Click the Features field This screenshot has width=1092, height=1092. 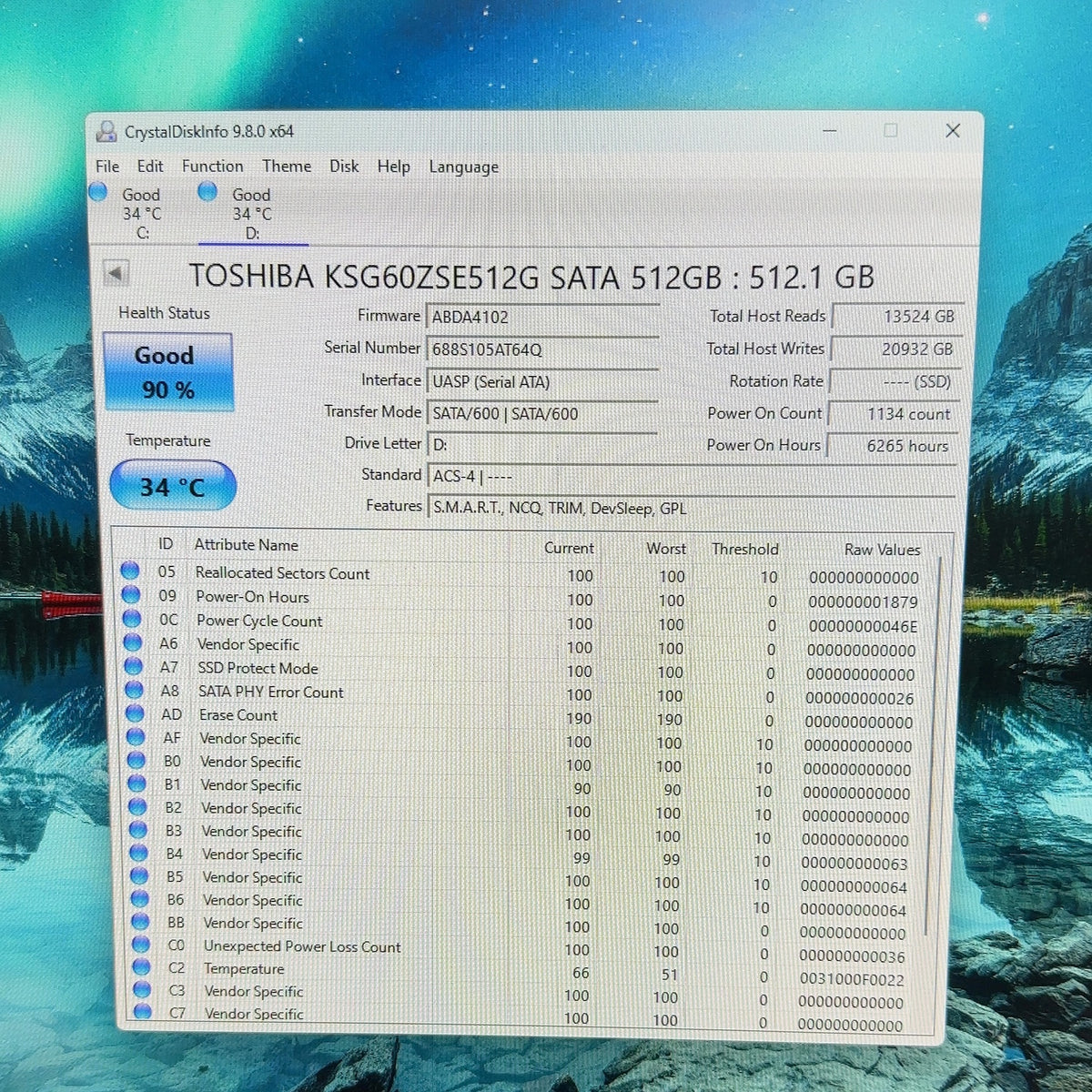(692, 508)
